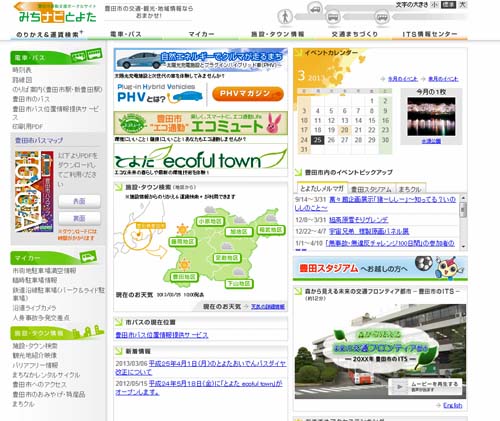Open the English link
This screenshot has height=421, width=500.
pyautogui.click(x=453, y=405)
